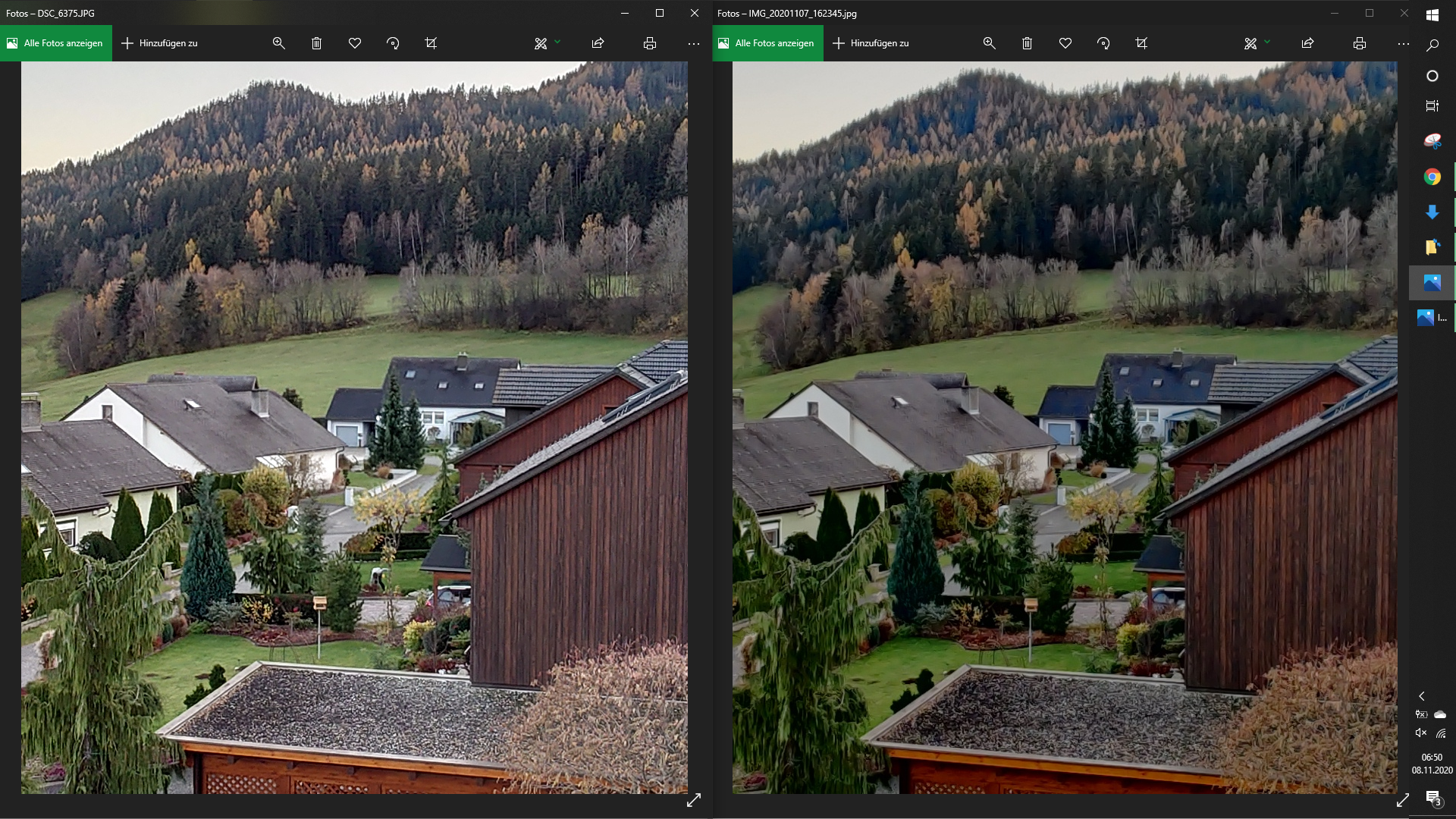Enter fullscreen in IMG_20201107 window
This screenshot has width=1456, height=819.
(1403, 800)
